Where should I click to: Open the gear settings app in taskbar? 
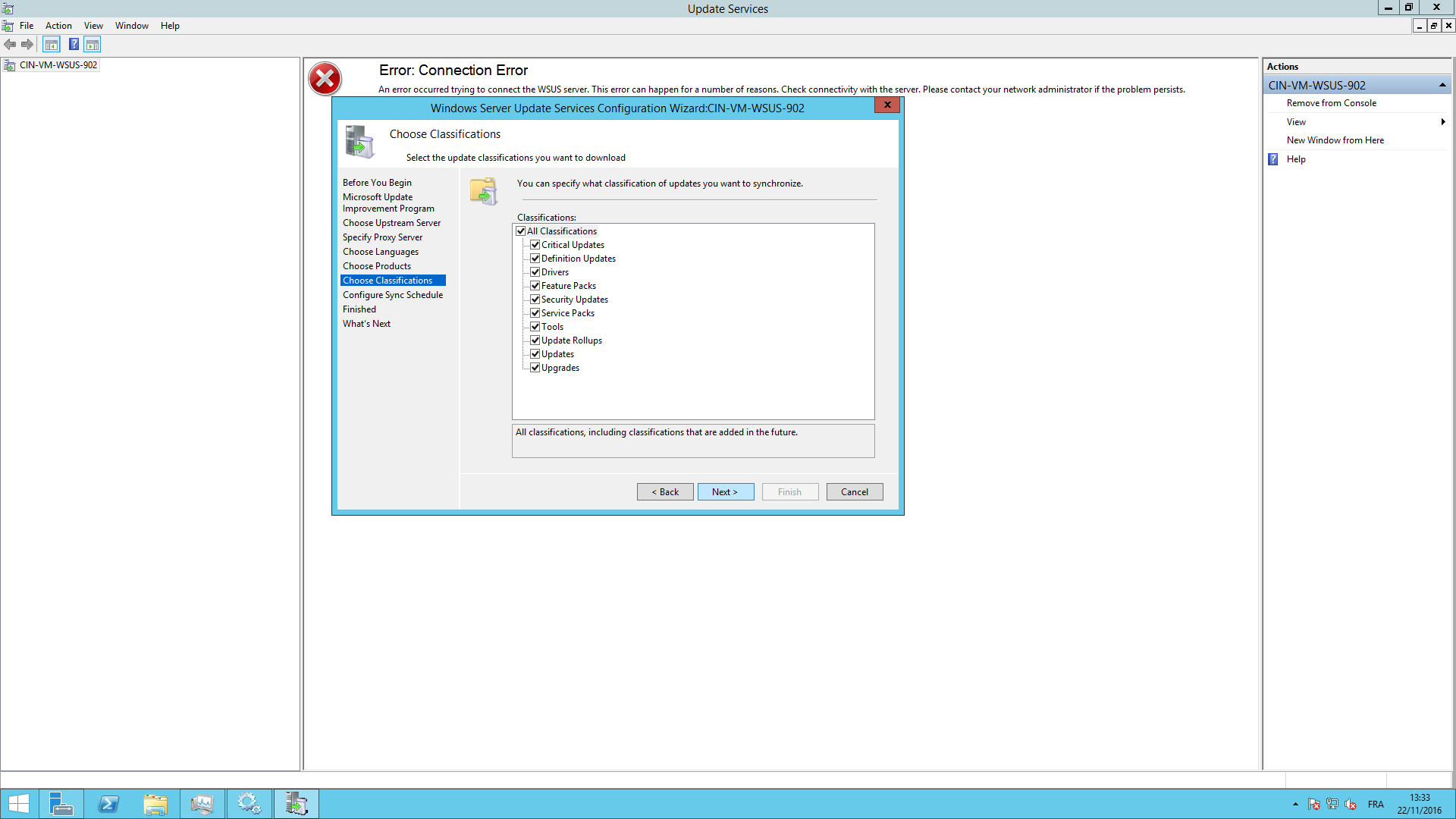[249, 804]
